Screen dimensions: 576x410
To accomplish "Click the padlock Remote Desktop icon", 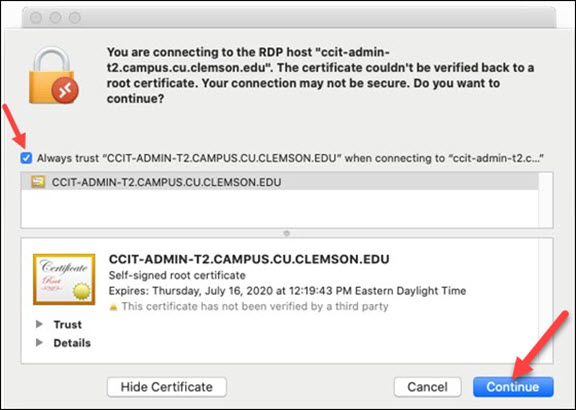I will (54, 75).
